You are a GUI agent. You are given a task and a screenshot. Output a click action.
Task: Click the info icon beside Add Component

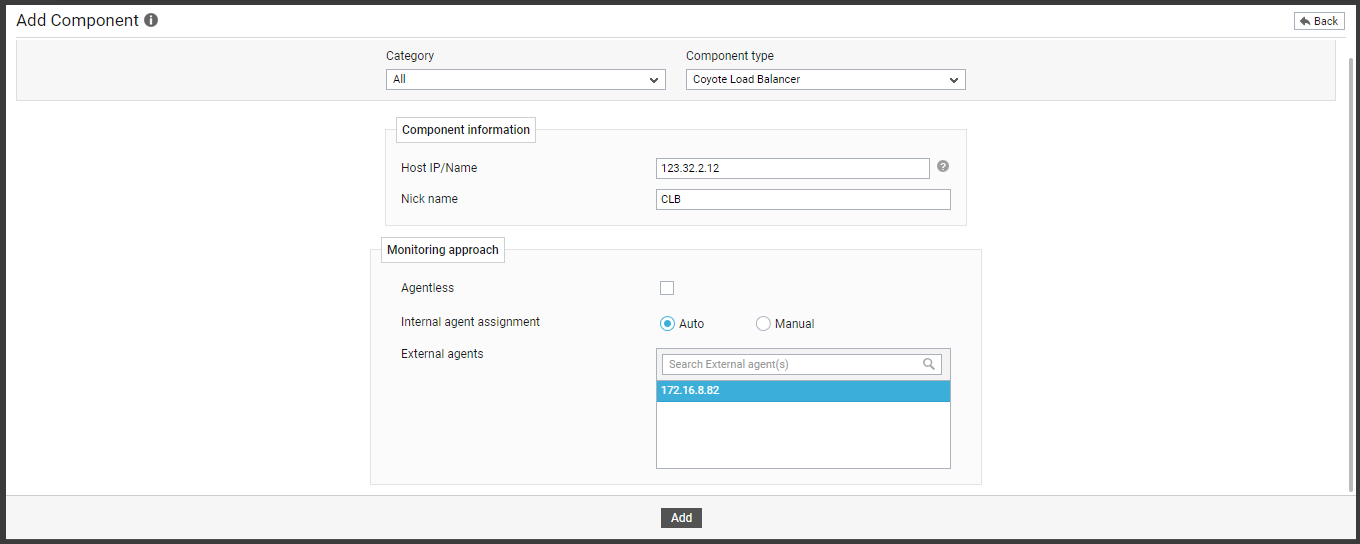151,20
